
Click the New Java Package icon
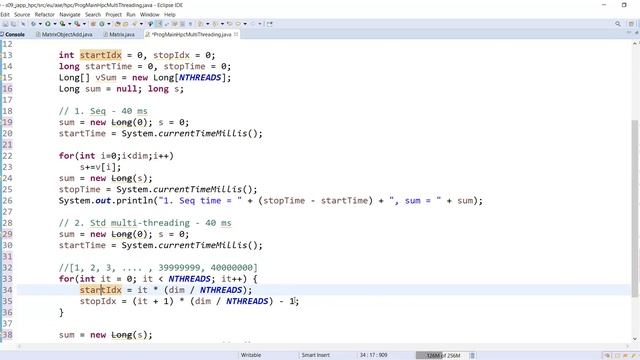(93, 24)
